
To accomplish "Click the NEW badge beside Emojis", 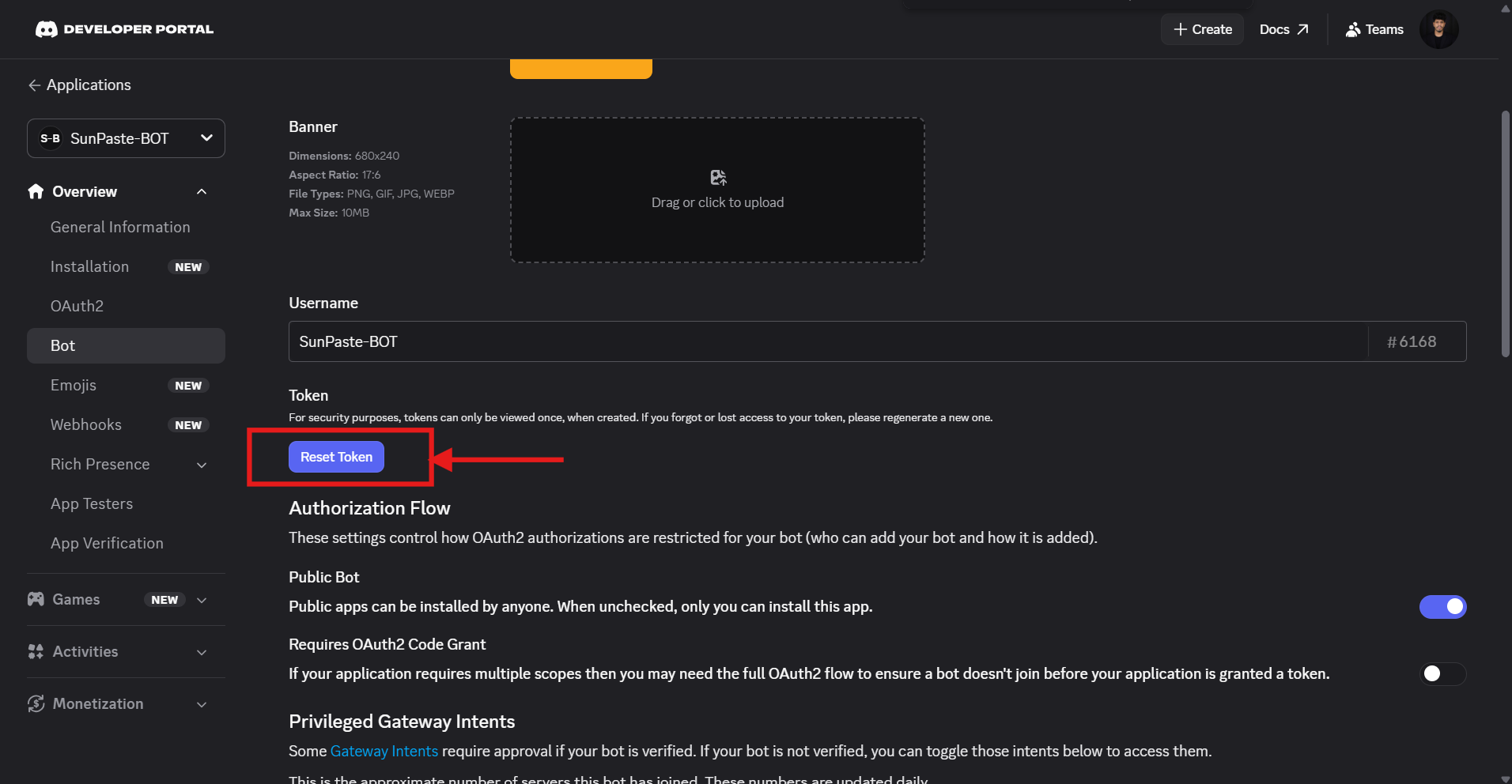I will [188, 386].
